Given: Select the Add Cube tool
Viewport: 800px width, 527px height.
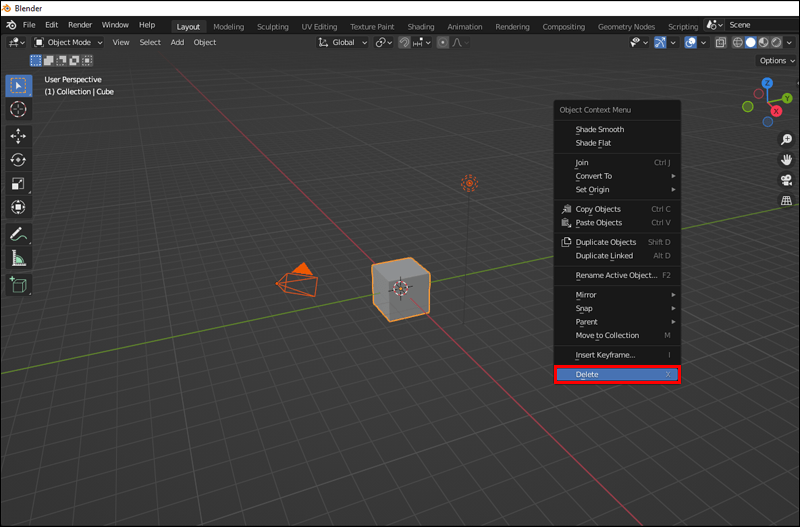Looking at the screenshot, I should pos(18,285).
